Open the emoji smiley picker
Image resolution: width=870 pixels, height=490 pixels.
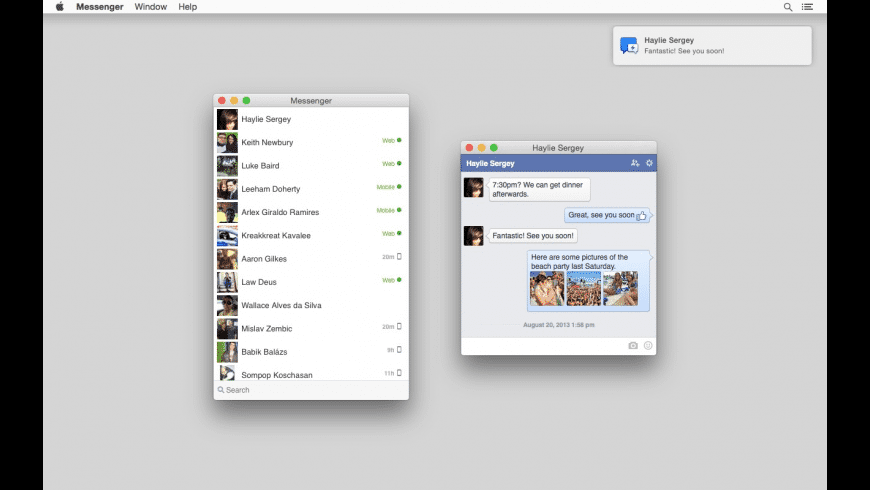(x=648, y=346)
